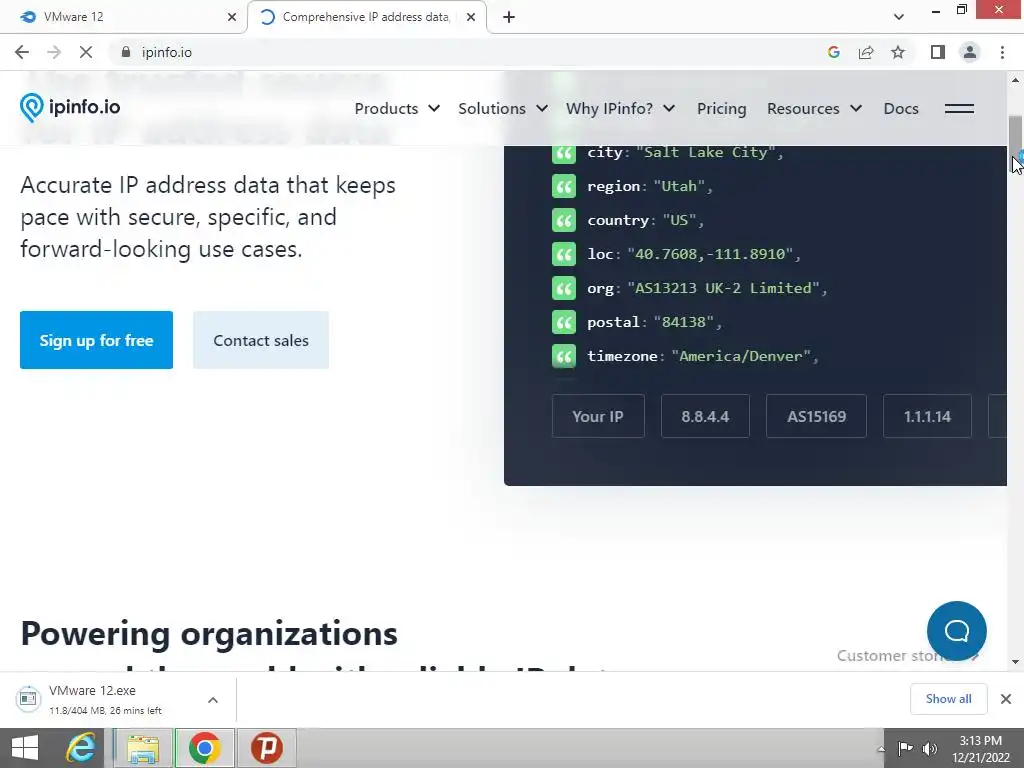Select the Your IP sample button

tap(598, 416)
